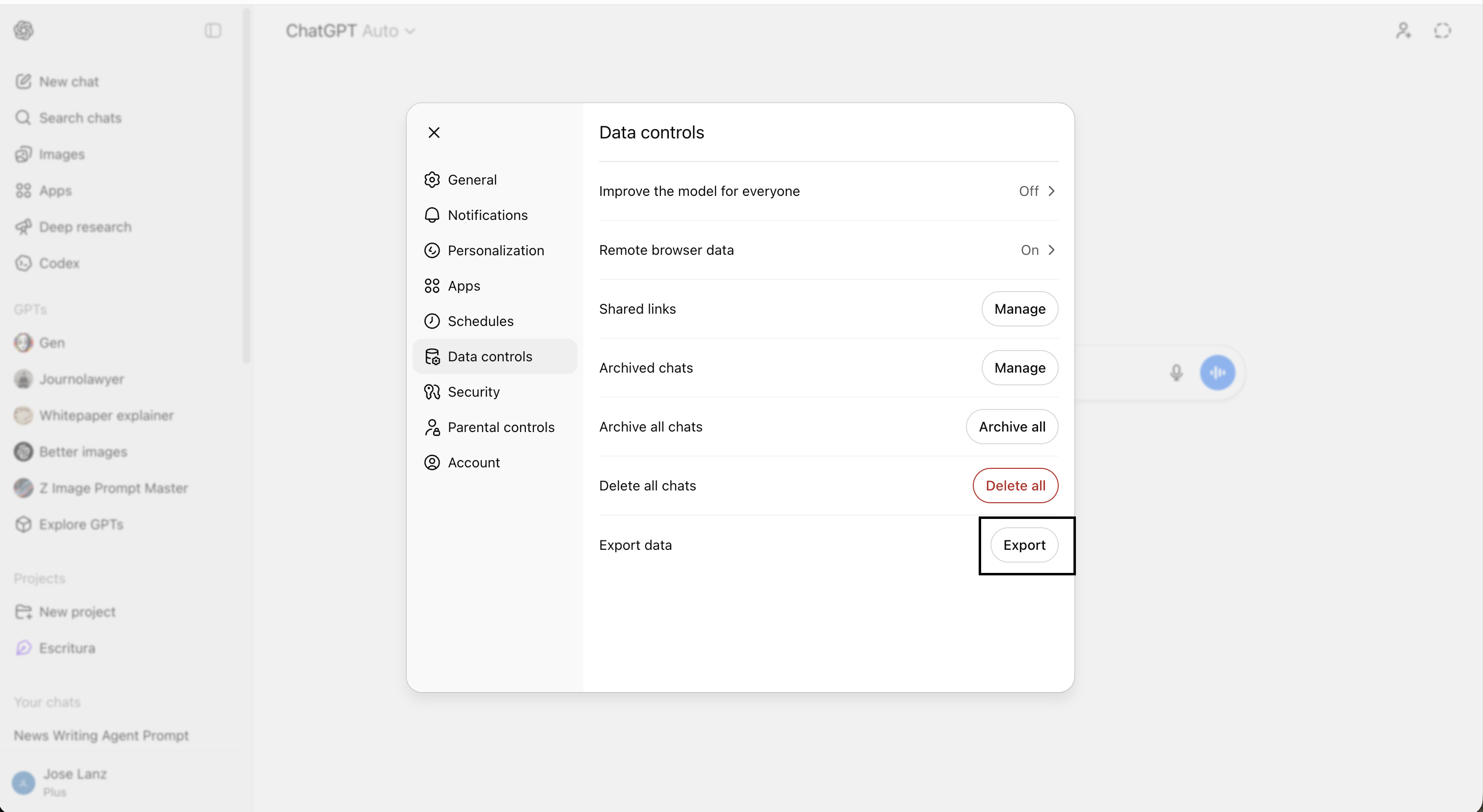This screenshot has width=1483, height=812.
Task: Click the Export data button
Action: [1023, 544]
